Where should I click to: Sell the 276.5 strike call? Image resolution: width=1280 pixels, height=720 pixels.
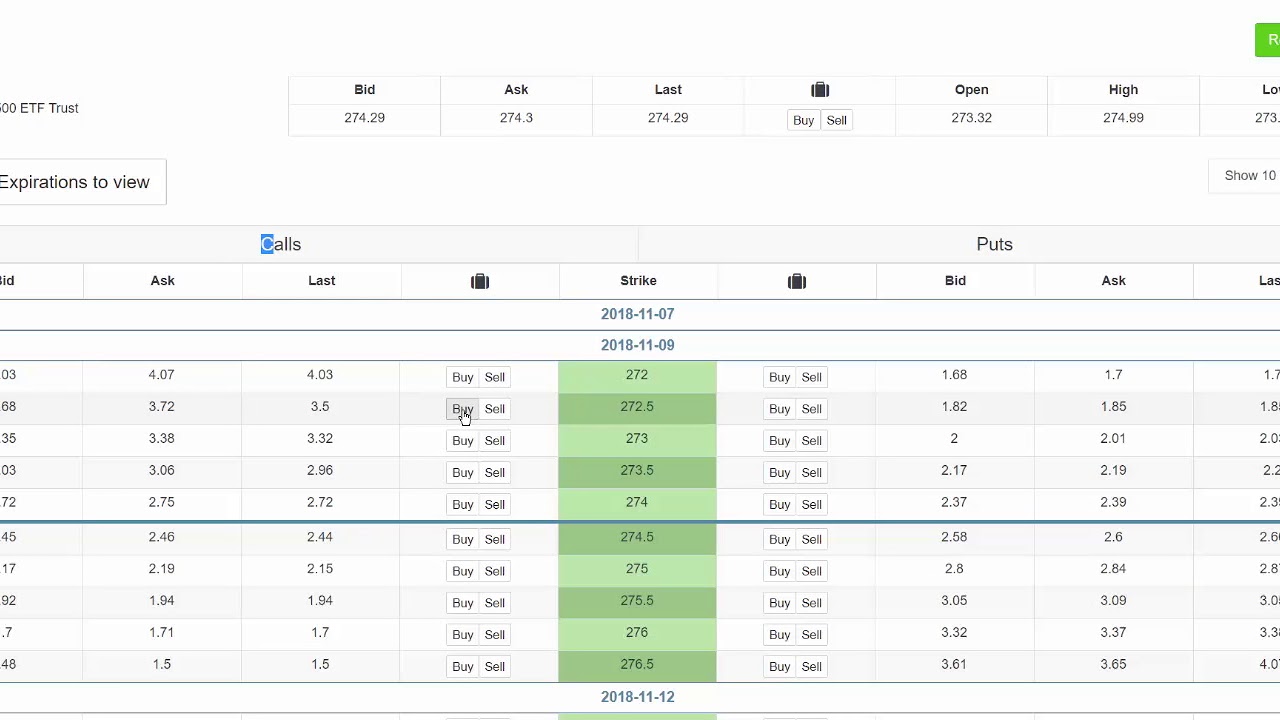pyautogui.click(x=495, y=667)
